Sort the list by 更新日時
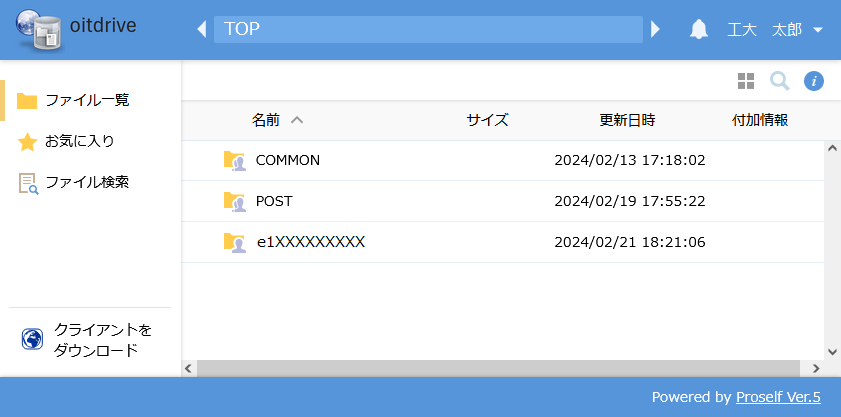This screenshot has width=841, height=417. pos(627,120)
